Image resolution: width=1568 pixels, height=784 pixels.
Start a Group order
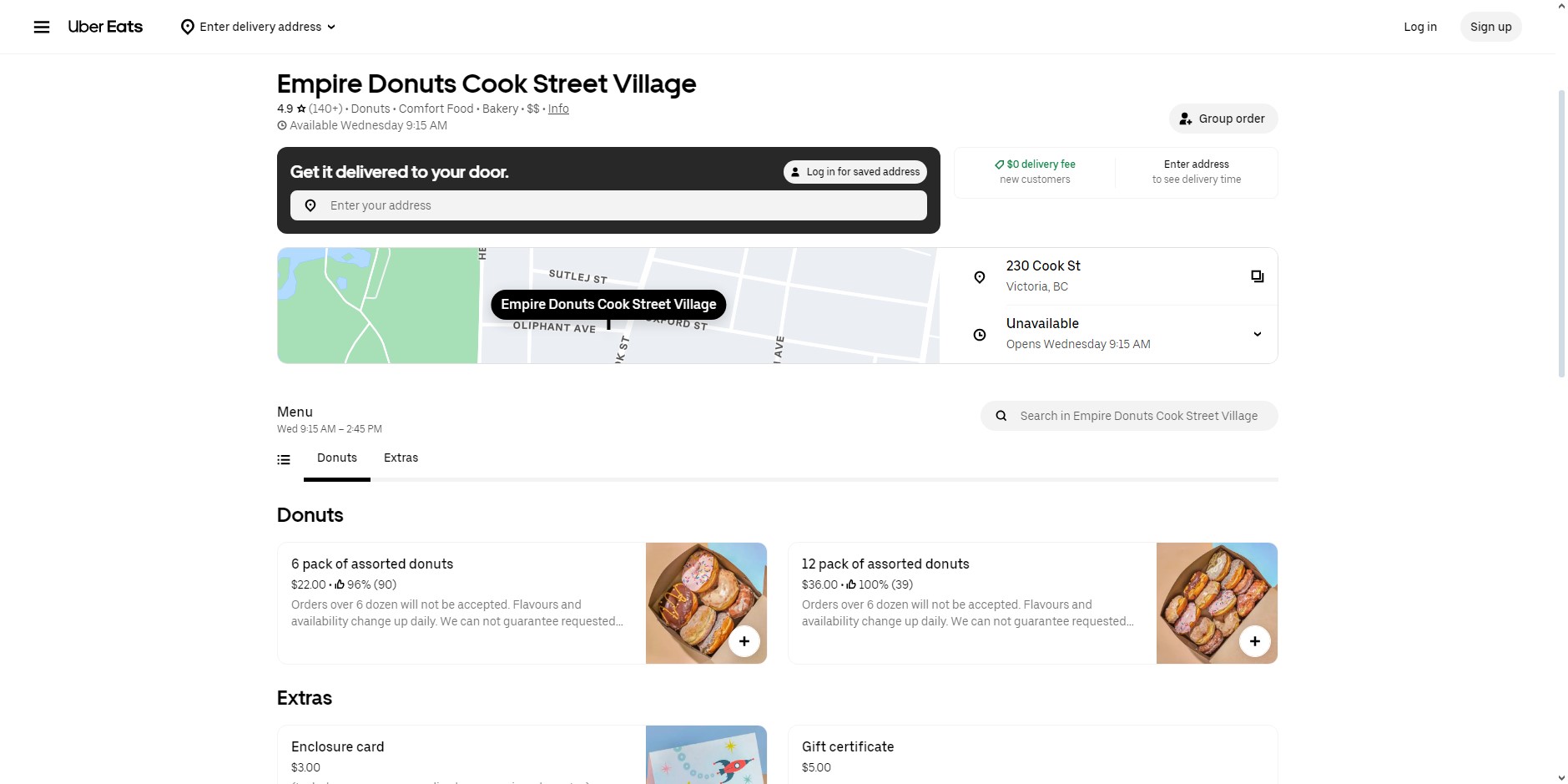coord(1223,119)
